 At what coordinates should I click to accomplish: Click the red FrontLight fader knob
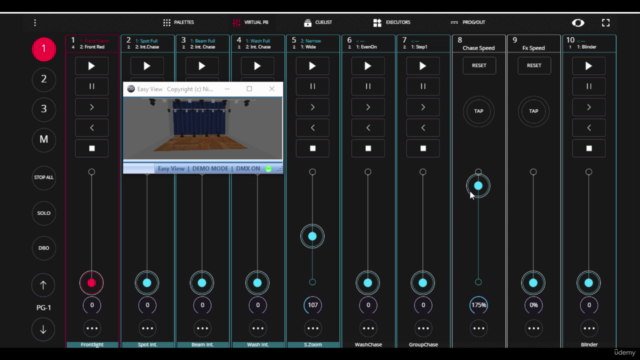click(x=92, y=283)
